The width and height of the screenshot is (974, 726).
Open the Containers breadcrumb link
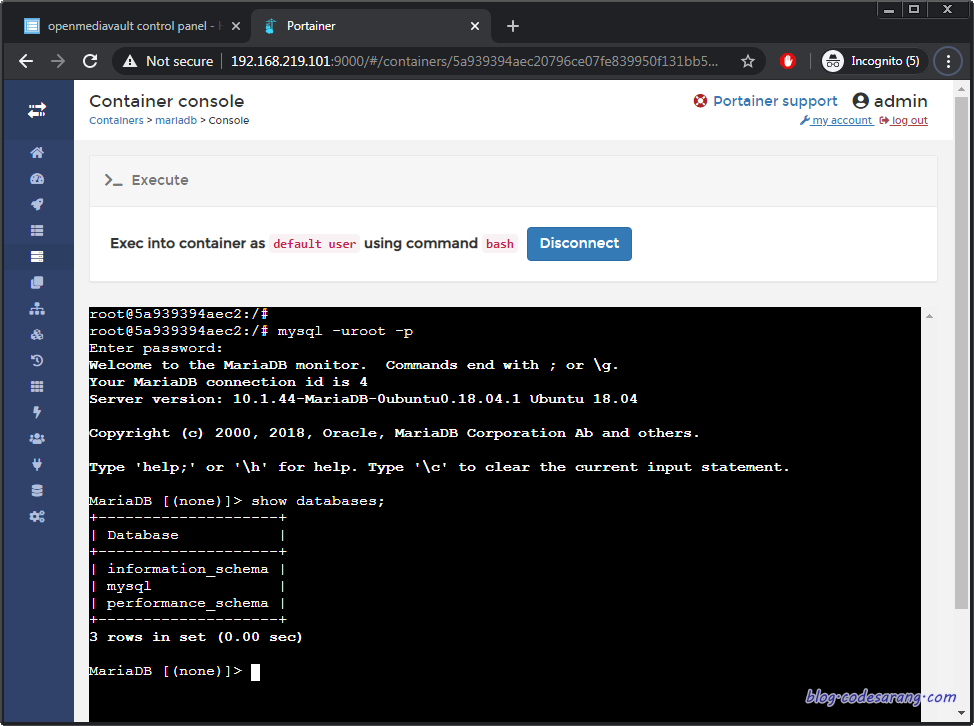click(116, 120)
